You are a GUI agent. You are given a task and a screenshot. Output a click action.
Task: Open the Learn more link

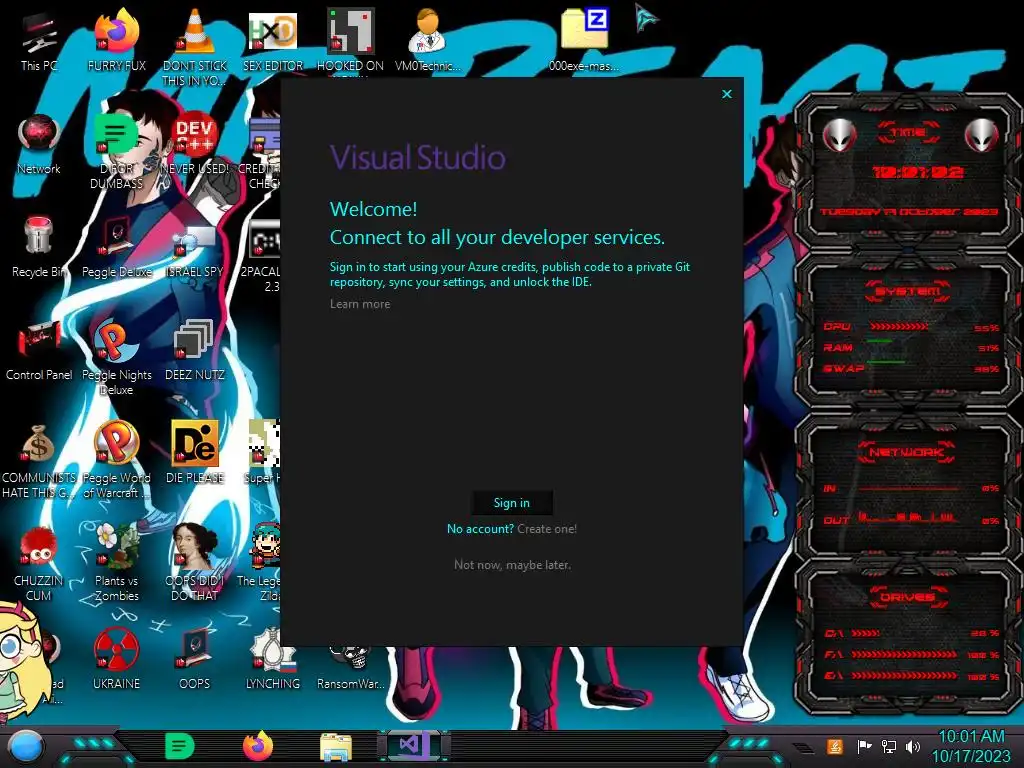coord(360,304)
